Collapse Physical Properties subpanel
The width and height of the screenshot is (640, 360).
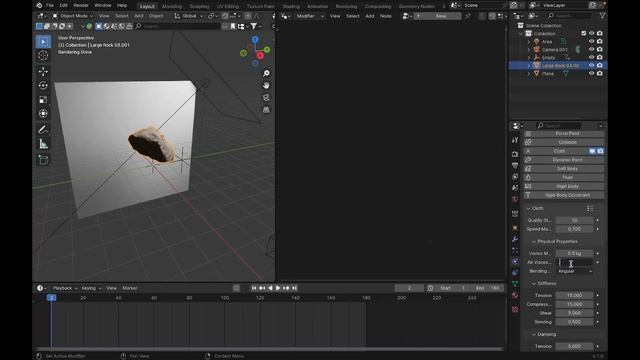(x=534, y=242)
